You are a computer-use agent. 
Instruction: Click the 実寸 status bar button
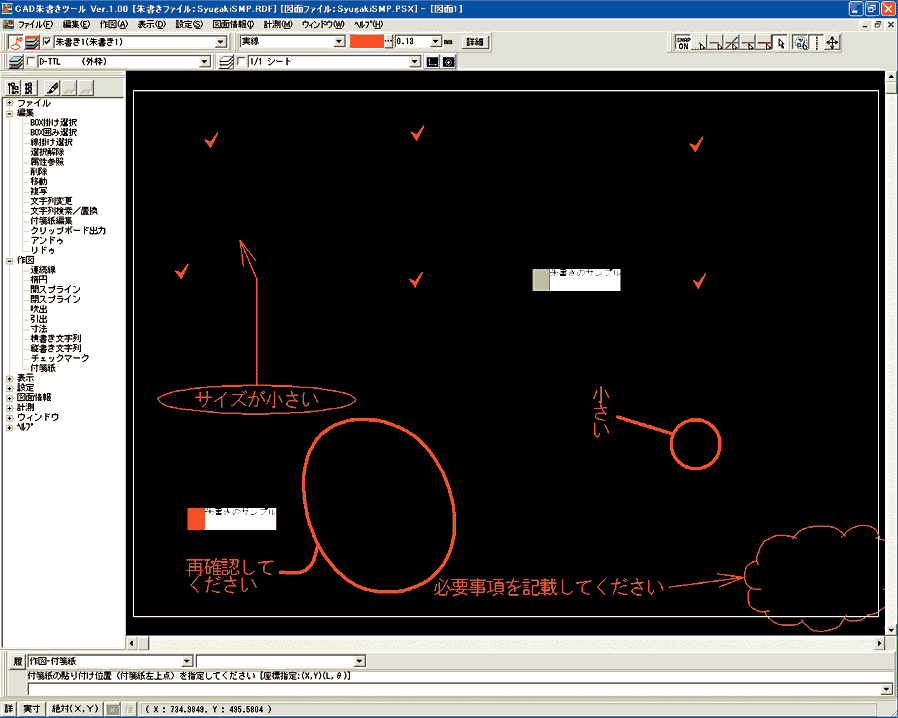click(31, 709)
